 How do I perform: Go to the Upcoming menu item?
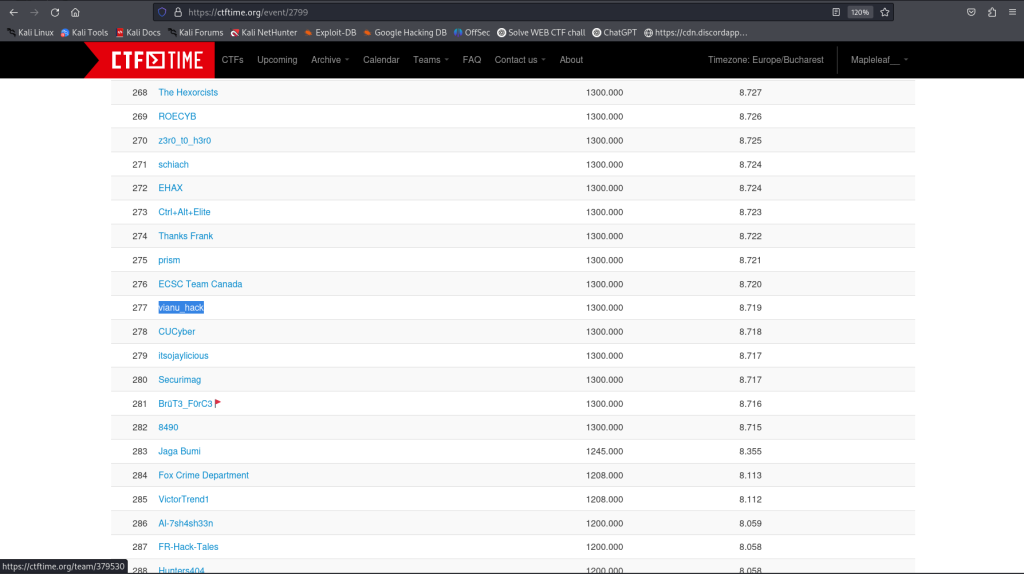277,60
